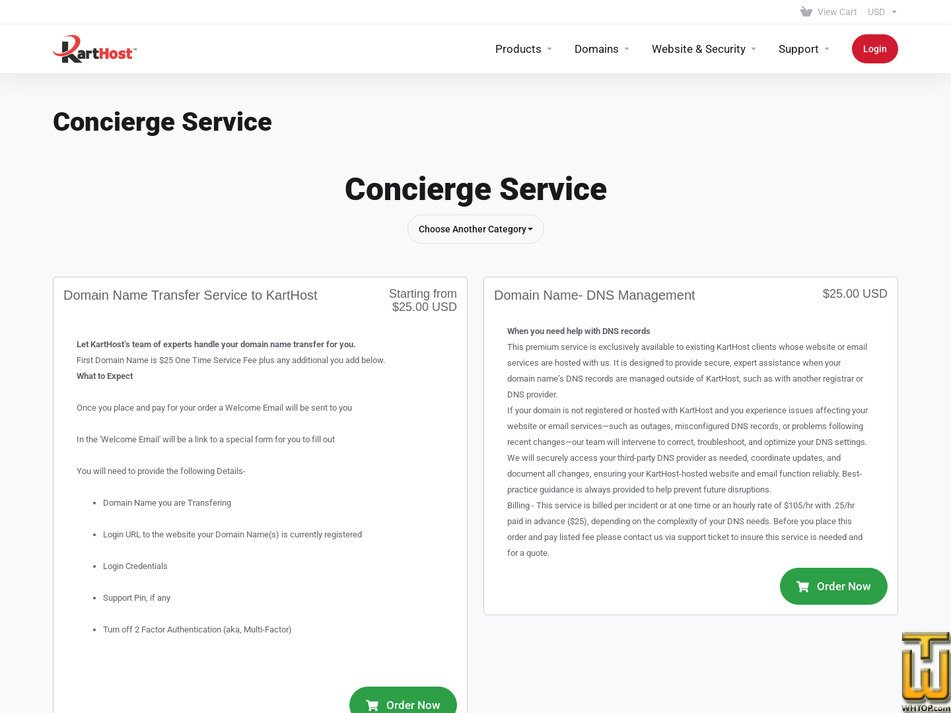Order the Domain Name- DNS Management service

[x=833, y=586]
